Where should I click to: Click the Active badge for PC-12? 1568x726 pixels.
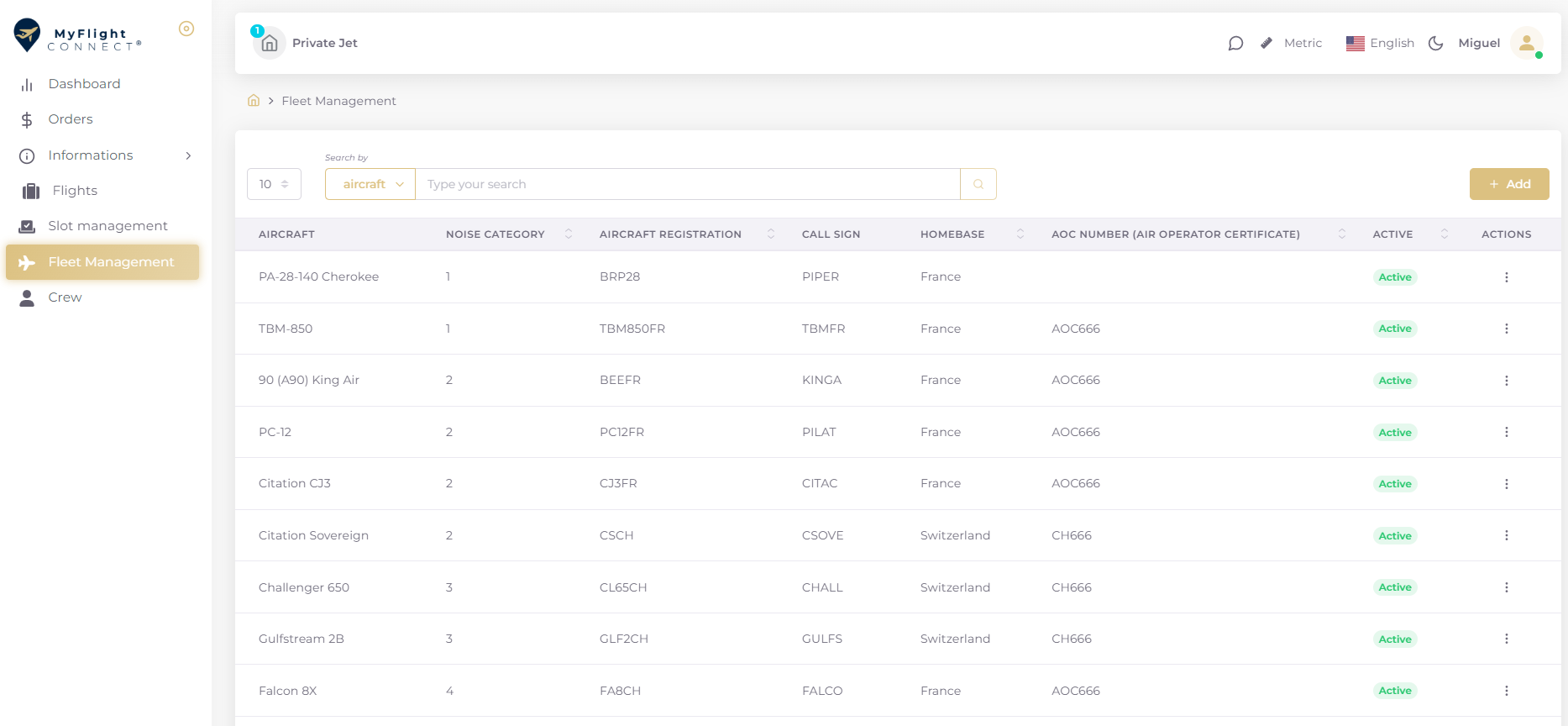[1394, 433]
